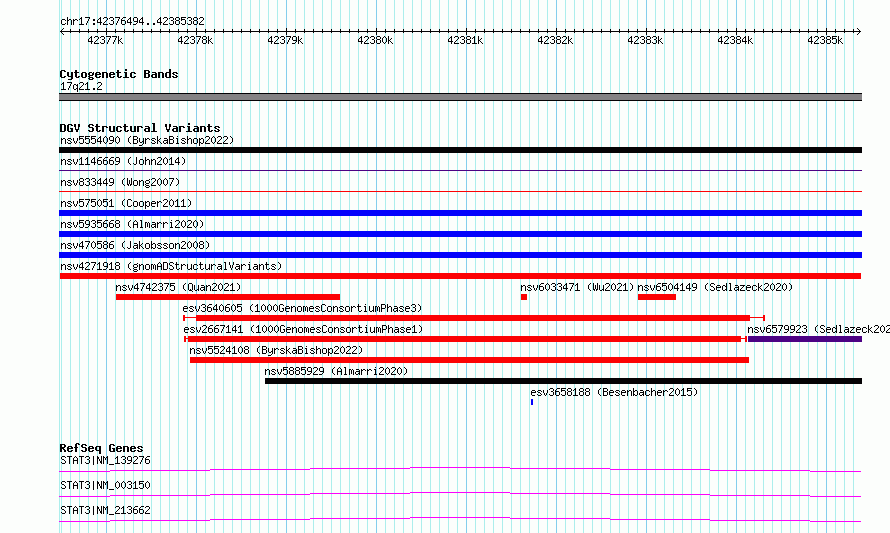Click the 42381k tick on the ruler
The height and width of the screenshot is (533, 890).
coord(466,32)
